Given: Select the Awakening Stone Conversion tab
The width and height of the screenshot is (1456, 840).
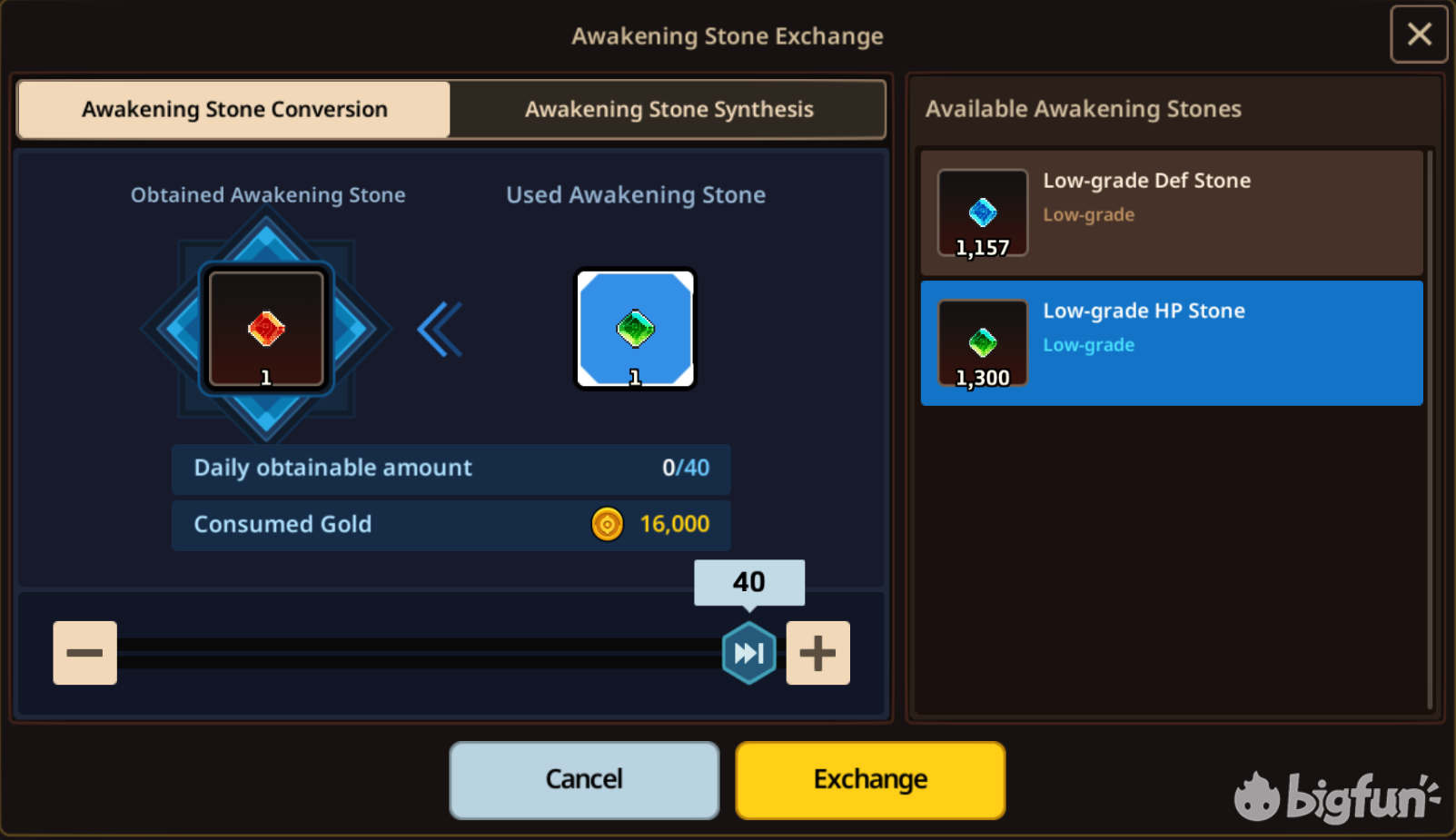Looking at the screenshot, I should [x=234, y=109].
